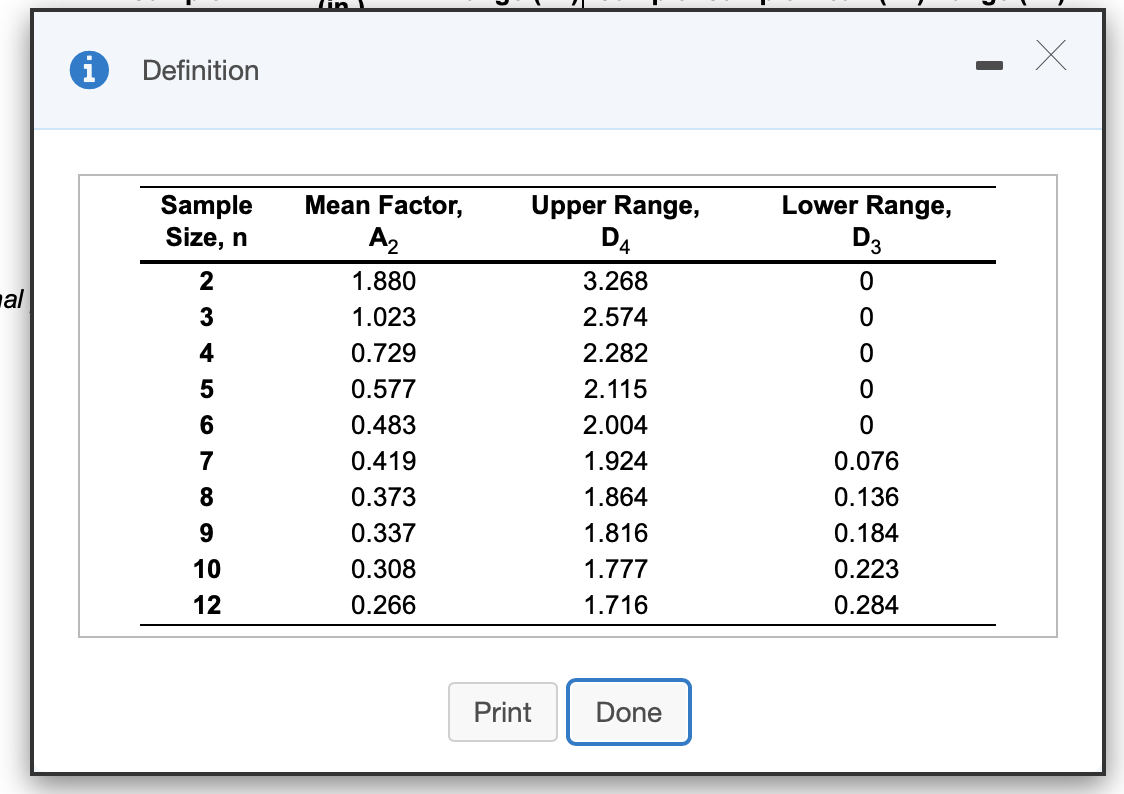Screen dimensions: 1124x794
Task: Click the dash icon near the X
Action: [989, 63]
